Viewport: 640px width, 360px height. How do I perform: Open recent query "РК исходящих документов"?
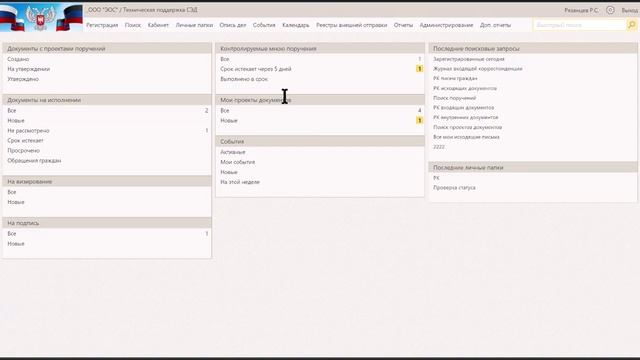pos(465,88)
